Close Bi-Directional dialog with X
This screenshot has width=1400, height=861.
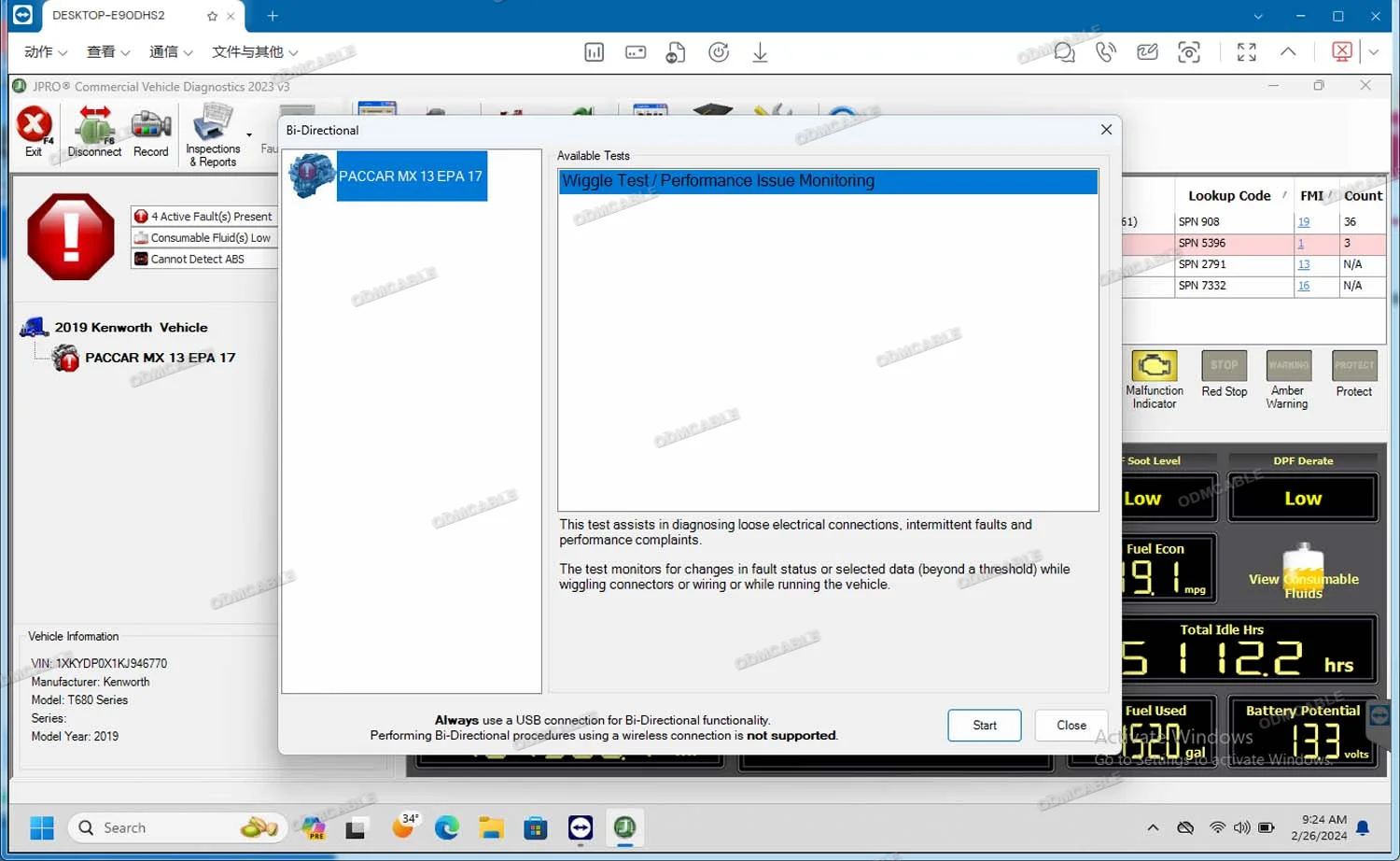coord(1106,130)
